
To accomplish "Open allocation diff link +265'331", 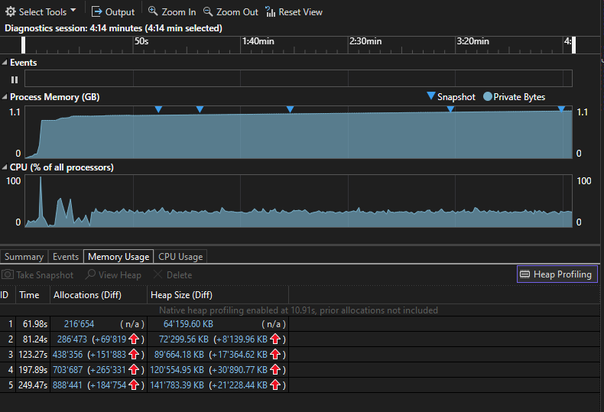I will click(x=108, y=370).
